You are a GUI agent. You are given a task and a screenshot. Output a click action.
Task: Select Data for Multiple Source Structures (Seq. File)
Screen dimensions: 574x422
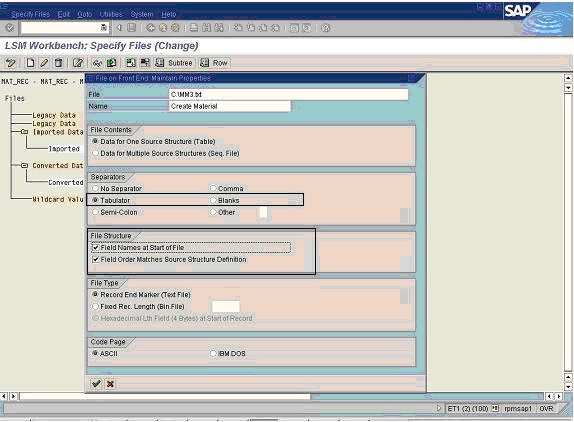click(166, 153)
